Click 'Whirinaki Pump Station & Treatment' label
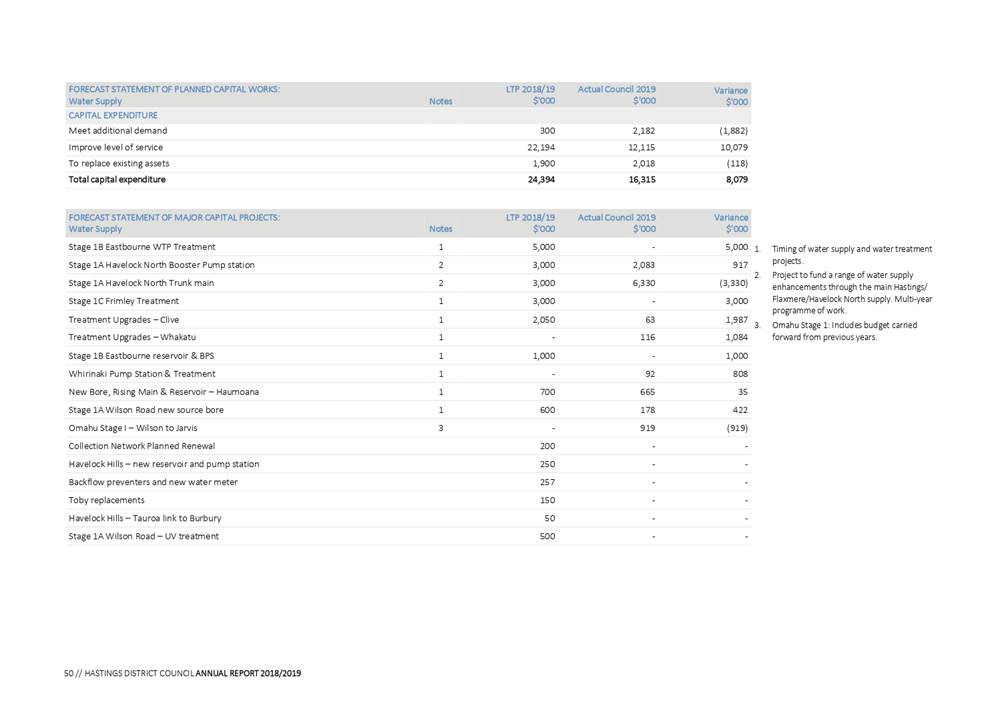Image resolution: width=996 pixels, height=711 pixels. click(x=142, y=374)
